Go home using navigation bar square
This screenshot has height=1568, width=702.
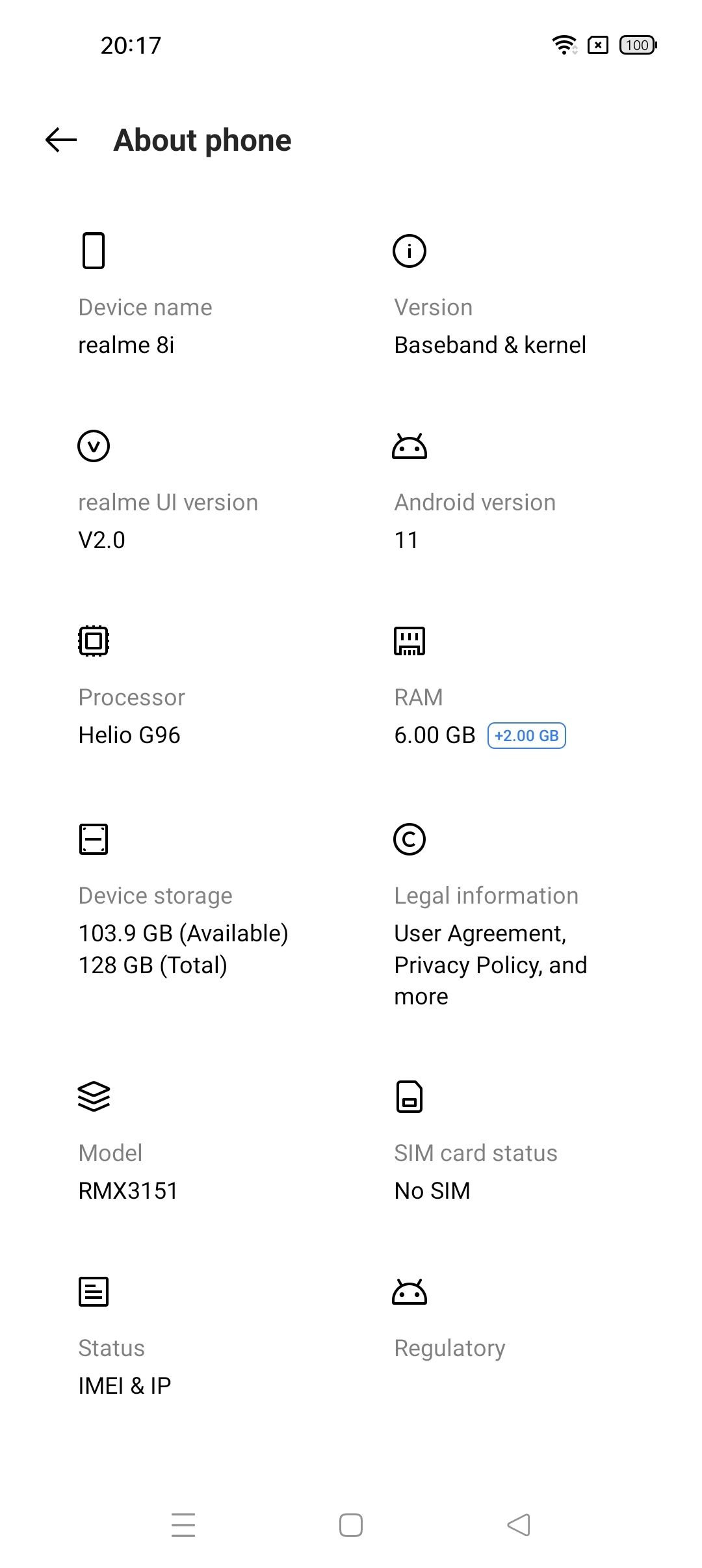351,1525
